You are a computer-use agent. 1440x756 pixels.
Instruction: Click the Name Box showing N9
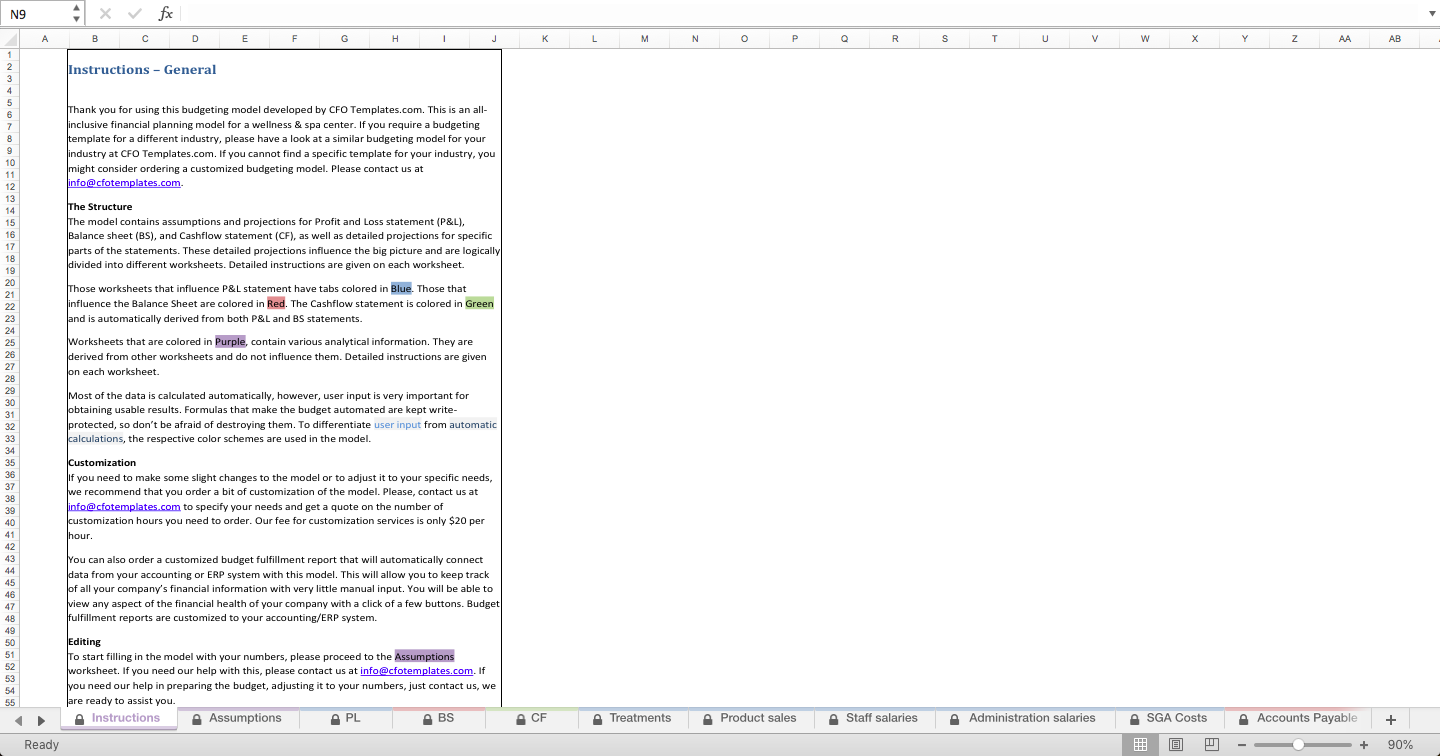37,14
